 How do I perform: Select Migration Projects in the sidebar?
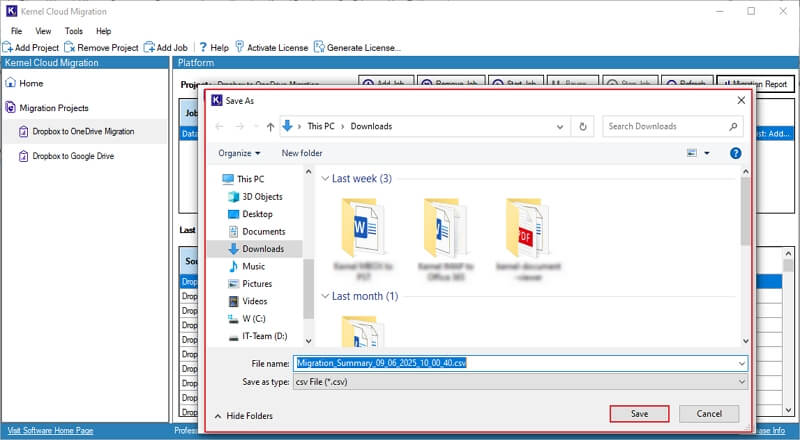pyautogui.click(x=47, y=108)
